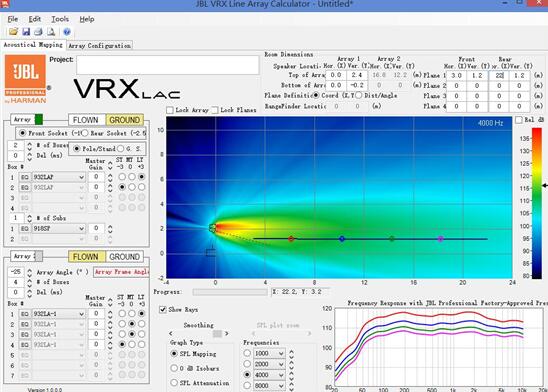Switch to the Array Configuration tab
548x392 pixels.
[x=100, y=45]
